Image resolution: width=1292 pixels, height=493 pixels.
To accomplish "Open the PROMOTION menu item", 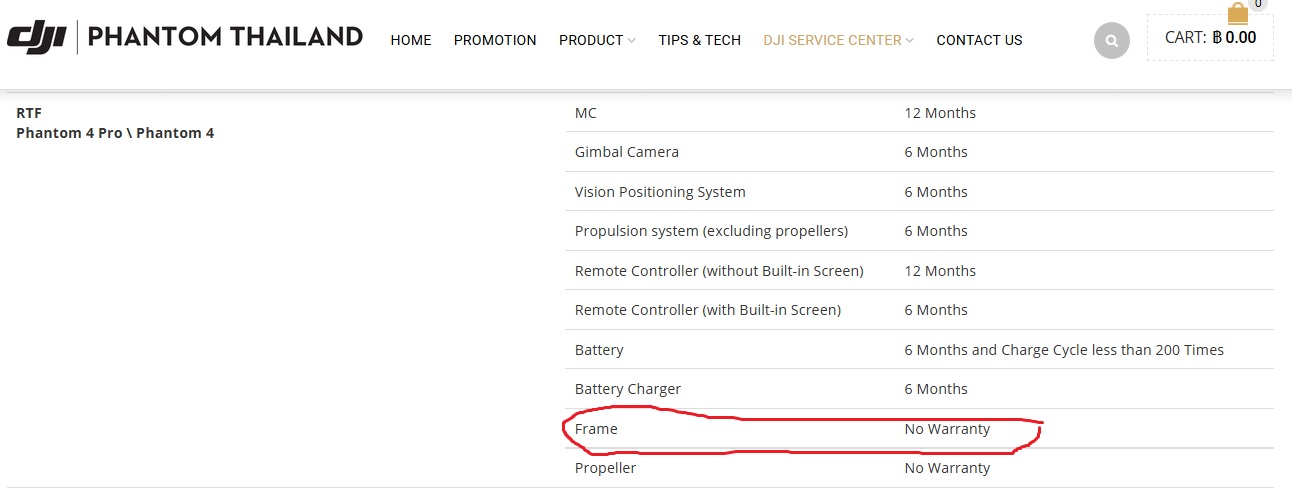I will (495, 40).
